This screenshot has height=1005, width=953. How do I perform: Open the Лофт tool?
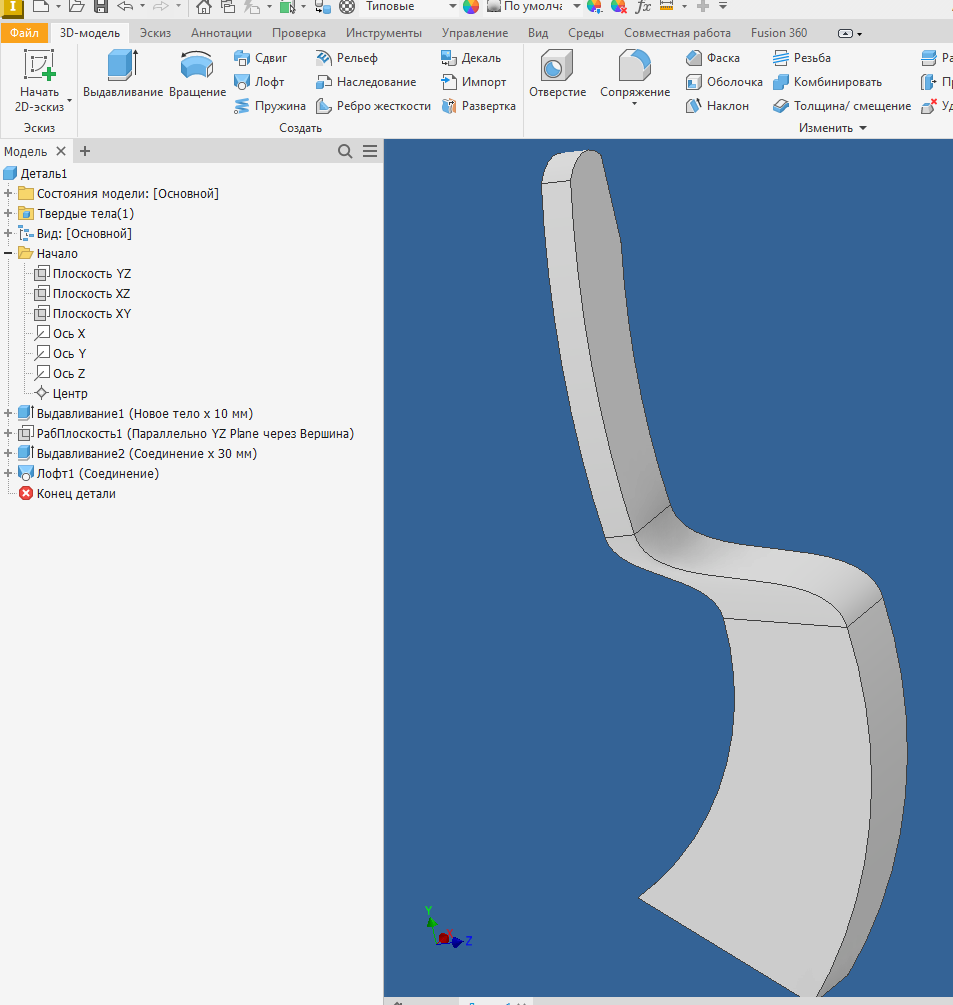pyautogui.click(x=261, y=81)
